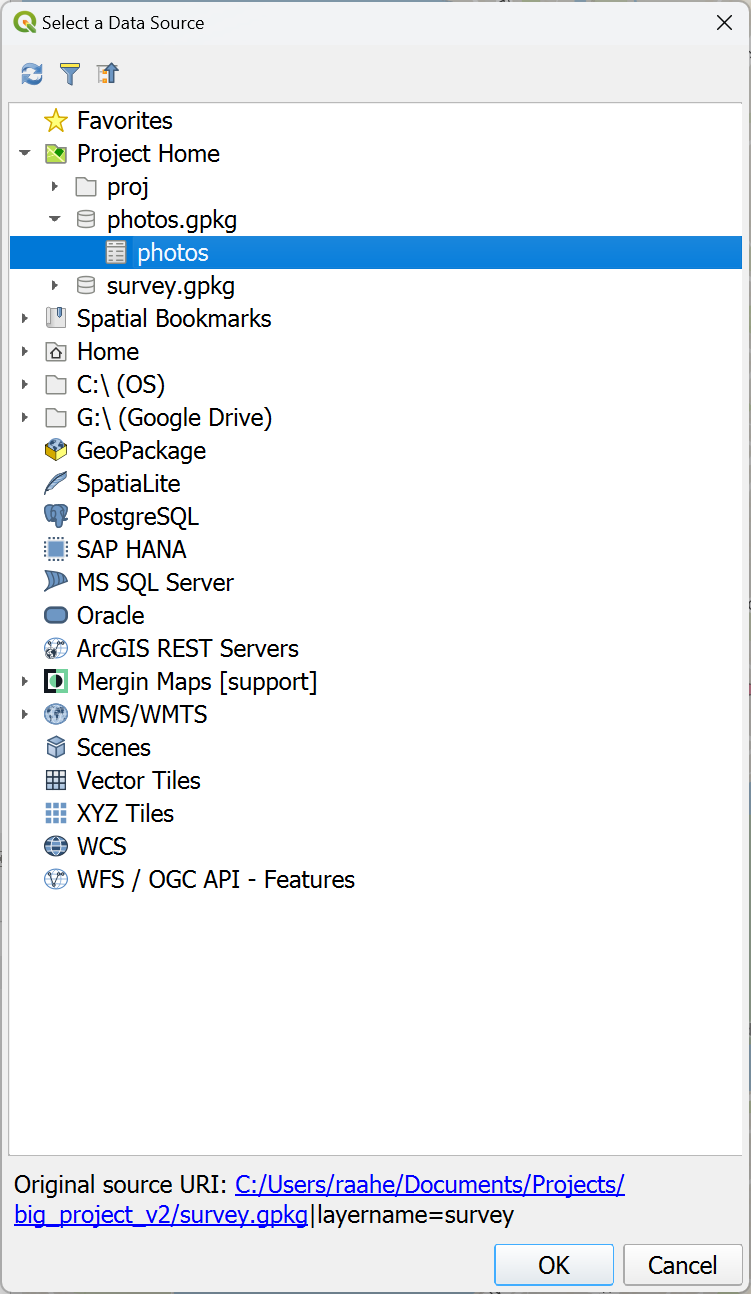Click the Vector Tiles label
The height and width of the screenshot is (1294, 751).
click(x=139, y=781)
